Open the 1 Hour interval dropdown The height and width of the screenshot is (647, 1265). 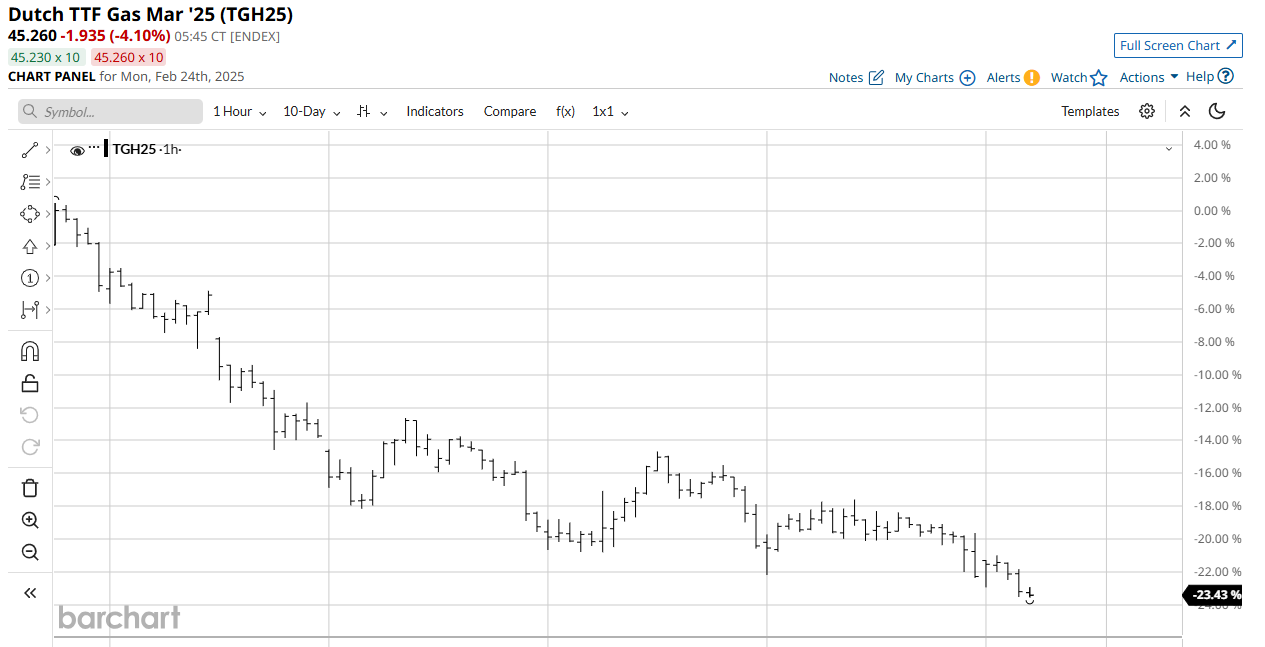[x=239, y=111]
